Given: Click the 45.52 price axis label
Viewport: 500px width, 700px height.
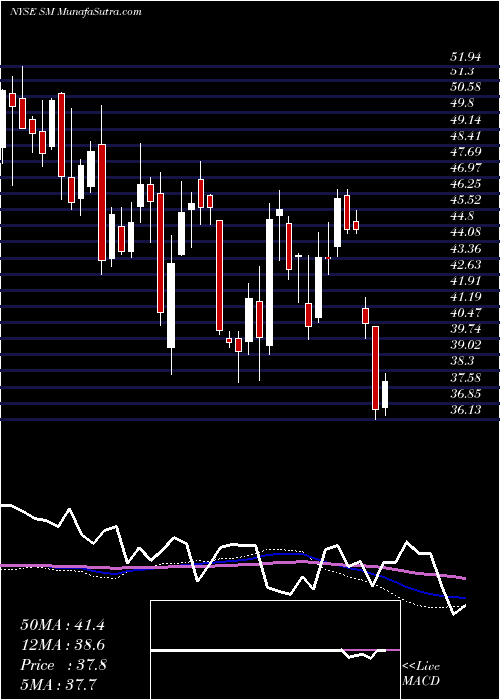Looking at the screenshot, I should coord(466,200).
